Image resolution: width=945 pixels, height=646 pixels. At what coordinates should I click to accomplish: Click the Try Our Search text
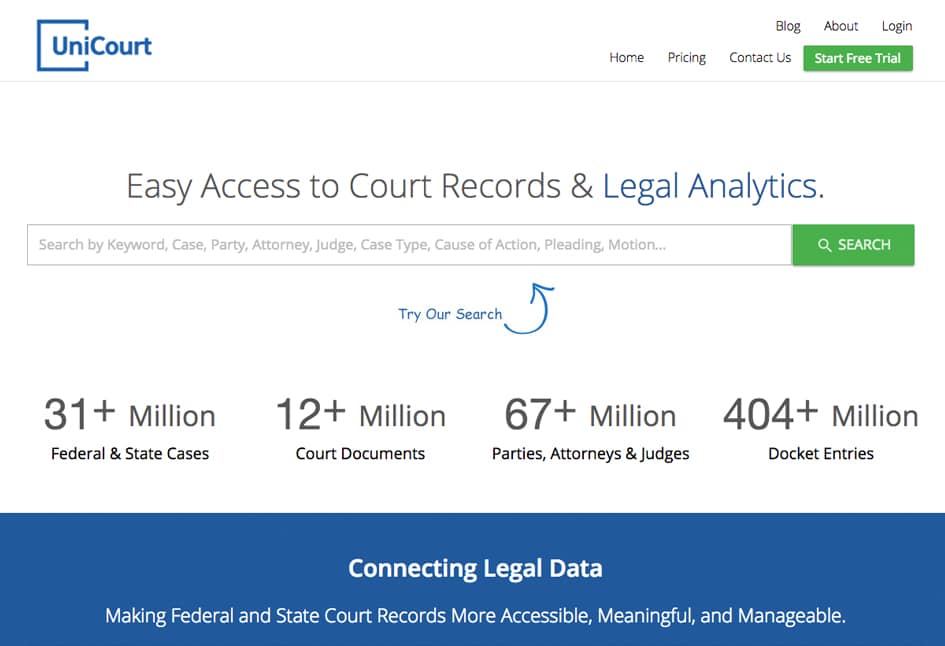pyautogui.click(x=450, y=314)
